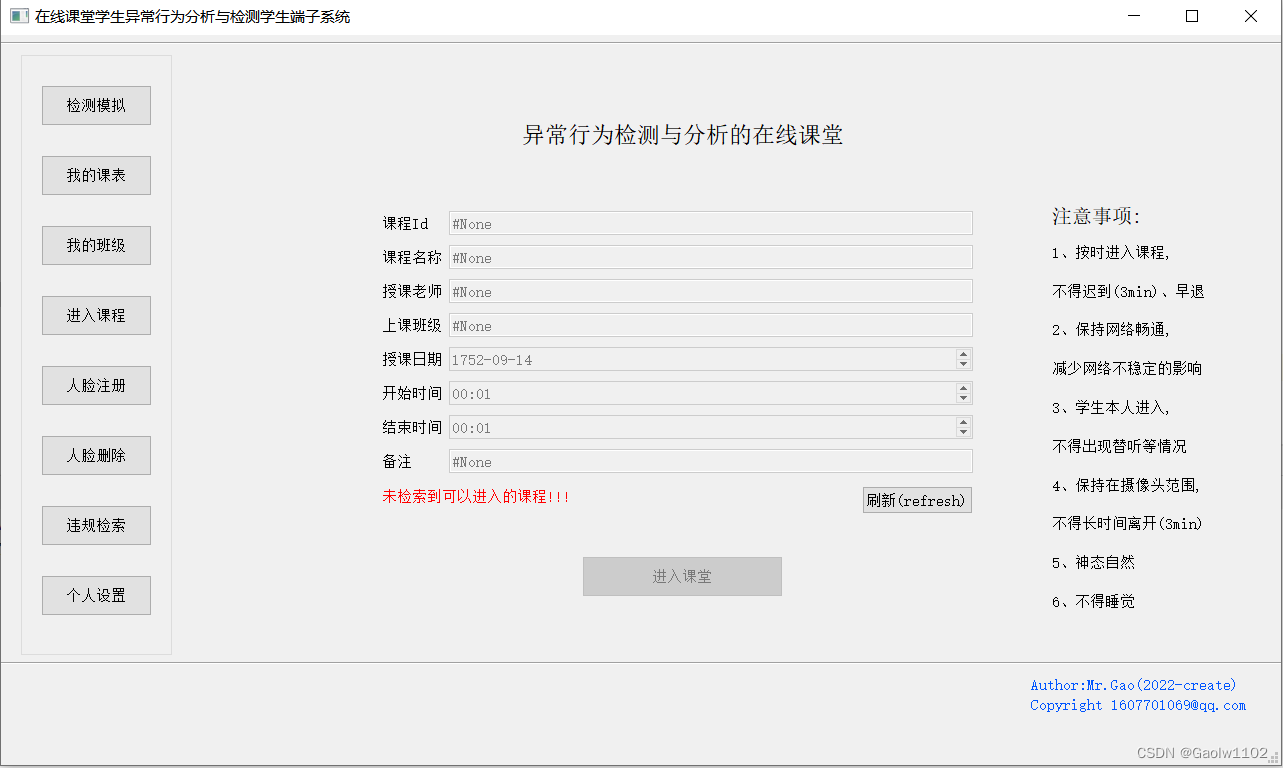Close the application window

(1251, 16)
